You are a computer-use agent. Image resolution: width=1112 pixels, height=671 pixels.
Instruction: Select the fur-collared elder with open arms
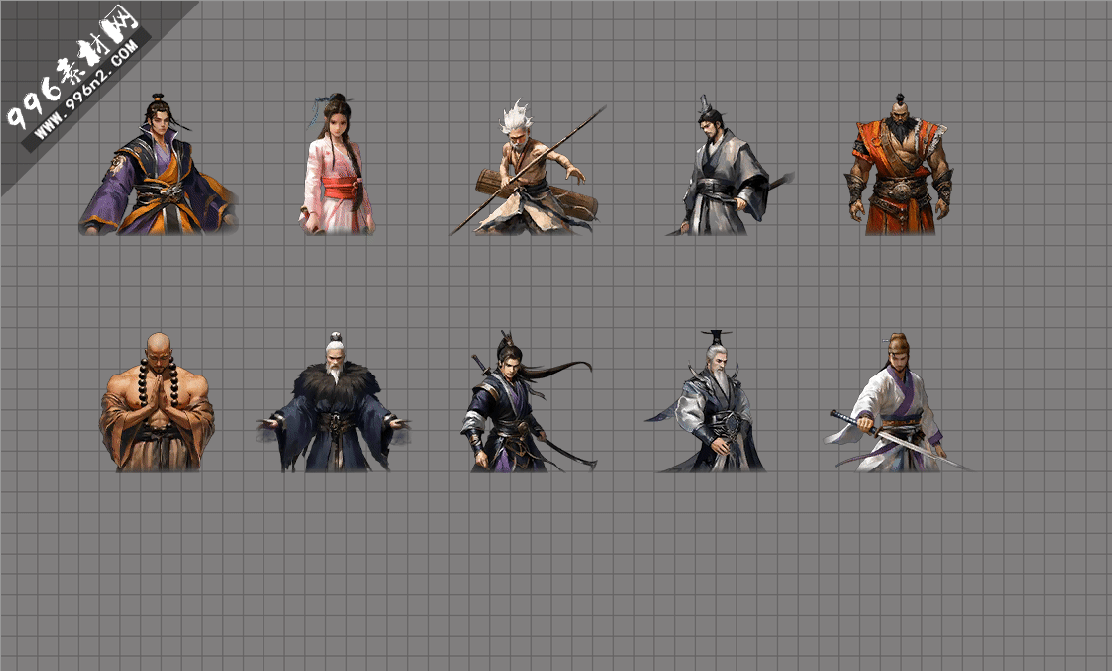[x=333, y=401]
